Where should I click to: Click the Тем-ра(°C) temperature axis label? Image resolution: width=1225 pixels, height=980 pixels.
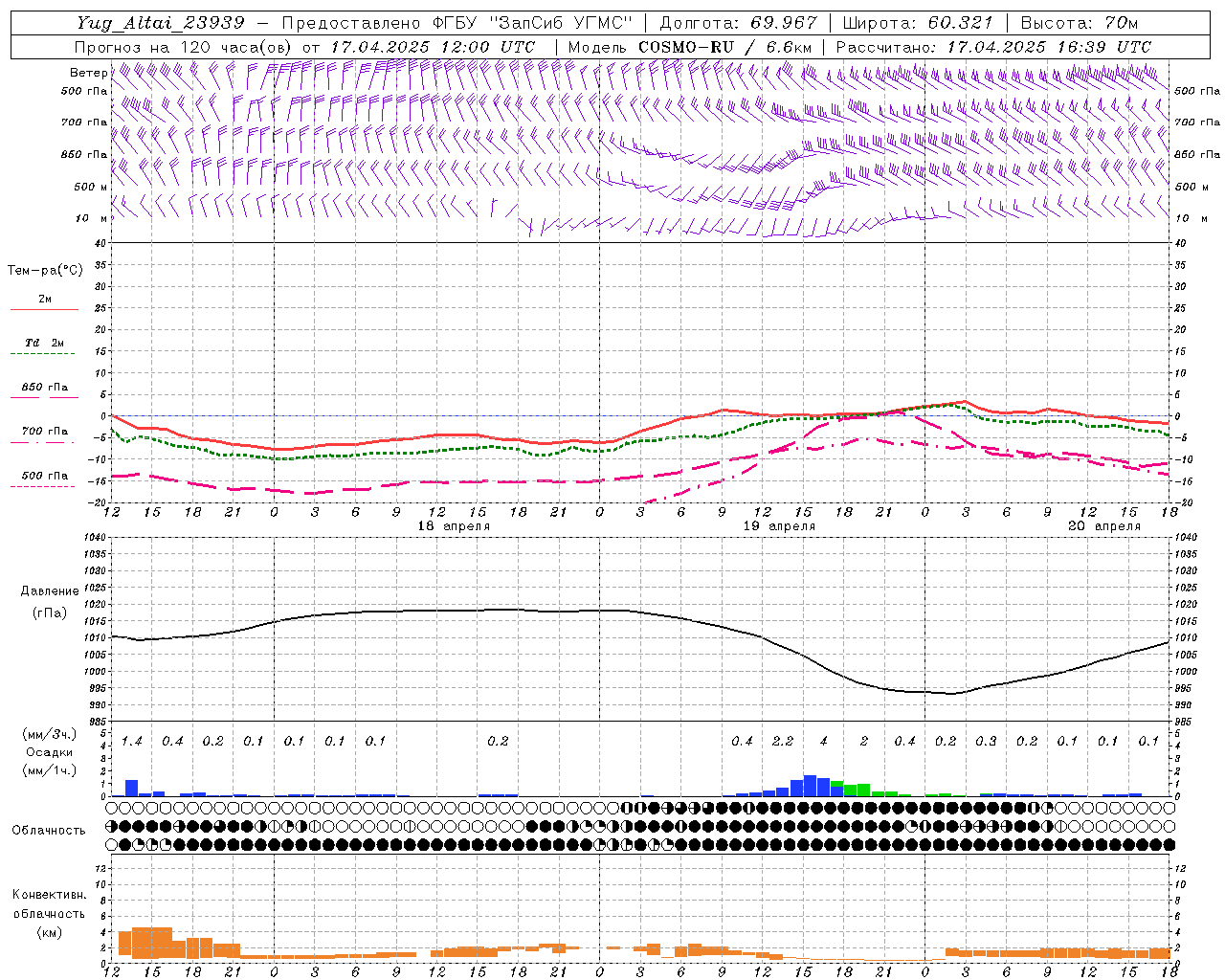point(45,271)
